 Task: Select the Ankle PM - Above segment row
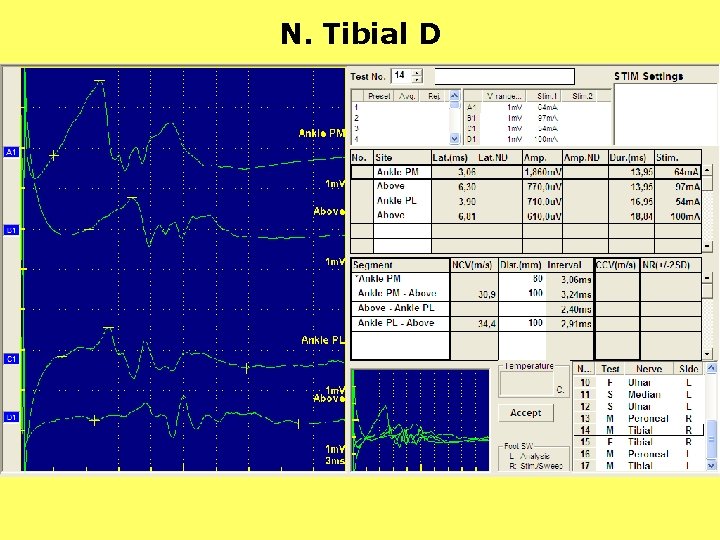pyautogui.click(x=526, y=293)
